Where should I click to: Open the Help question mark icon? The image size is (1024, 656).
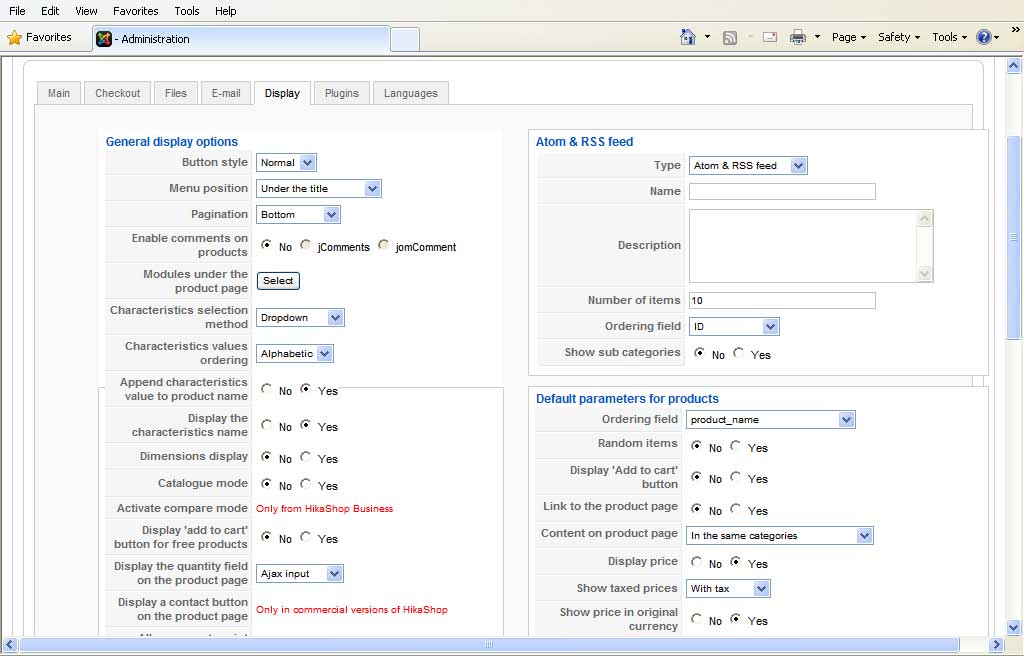[x=983, y=37]
